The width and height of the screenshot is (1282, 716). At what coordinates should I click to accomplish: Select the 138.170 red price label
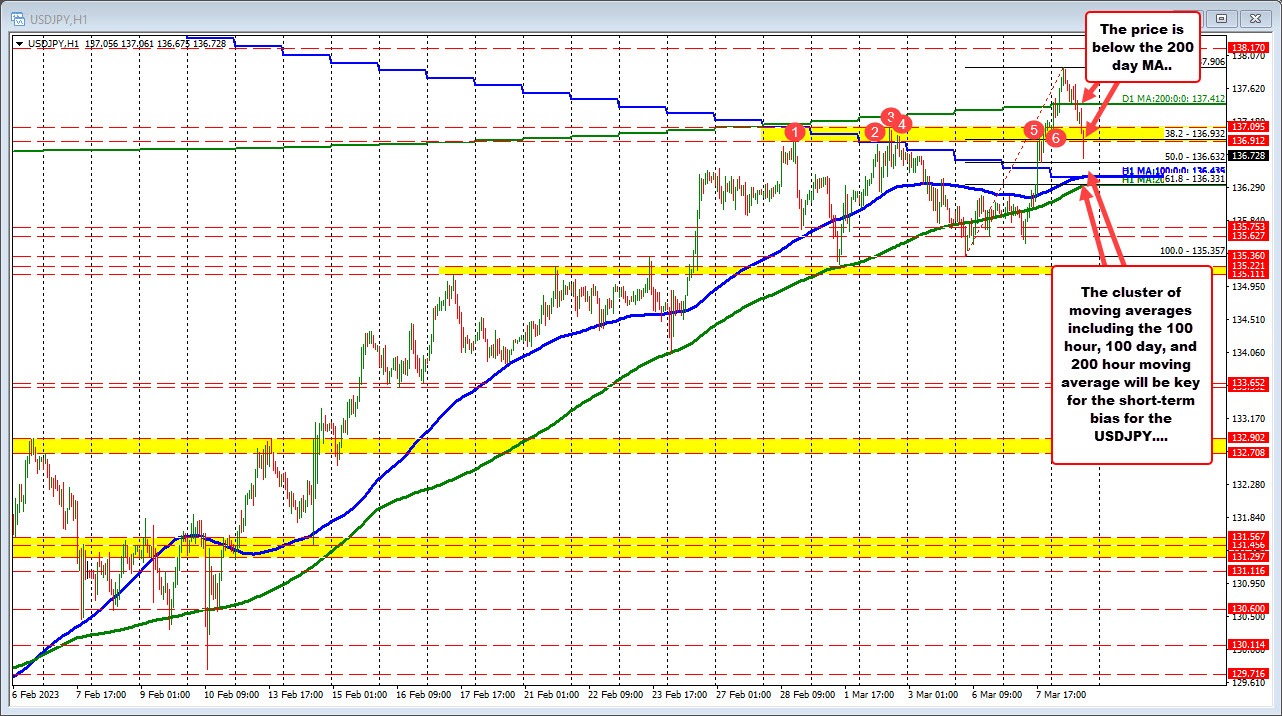[x=1246, y=47]
